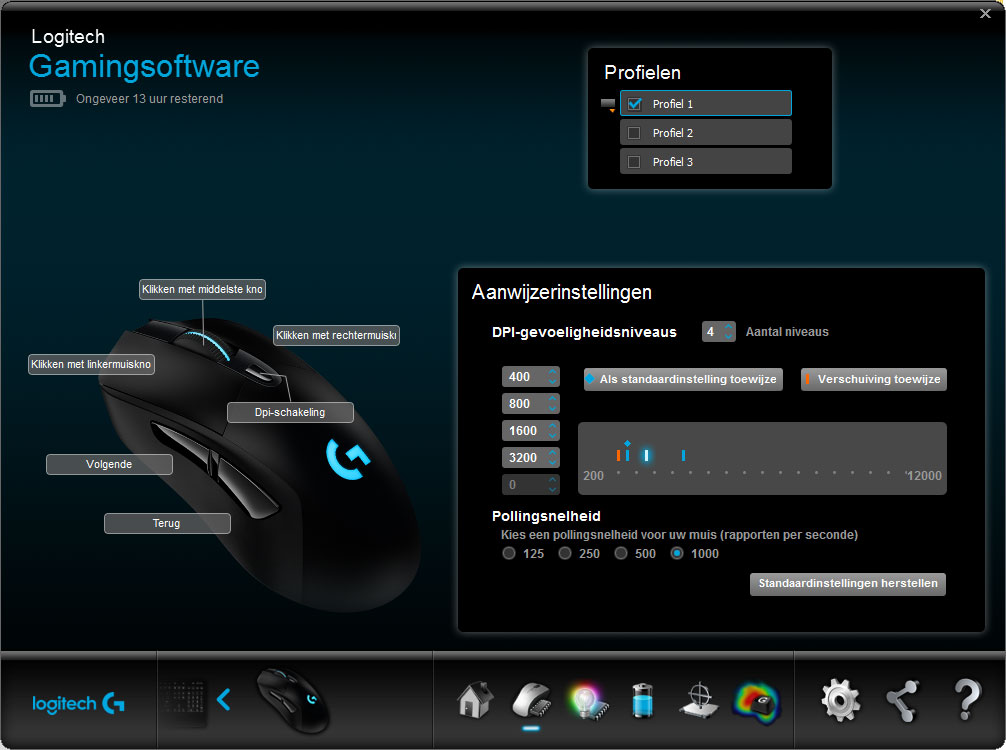The width and height of the screenshot is (1006, 750).
Task: Select polling rate 250
Action: click(x=565, y=553)
